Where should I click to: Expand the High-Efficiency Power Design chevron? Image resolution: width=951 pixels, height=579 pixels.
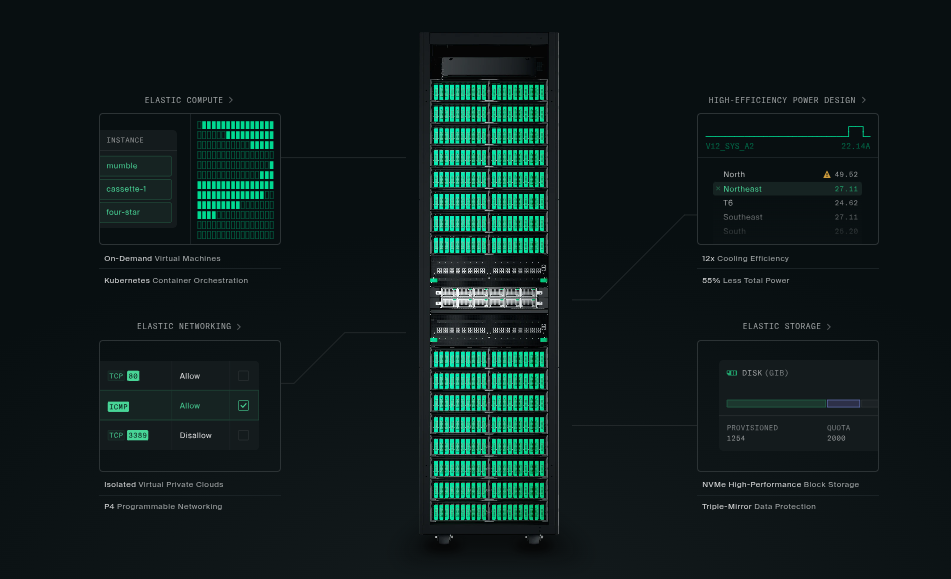(x=864, y=100)
